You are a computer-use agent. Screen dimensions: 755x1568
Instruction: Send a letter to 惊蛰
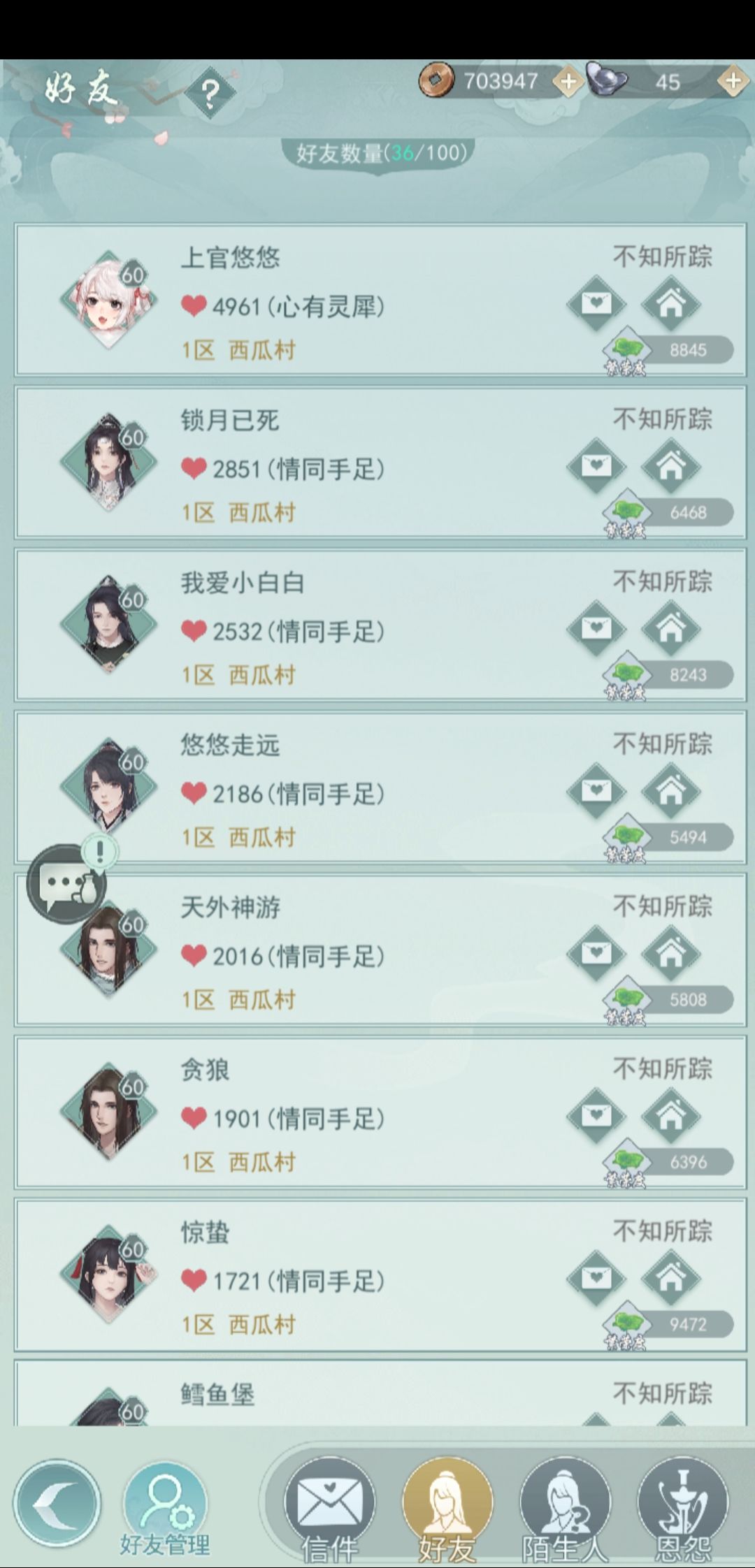[x=596, y=1278]
